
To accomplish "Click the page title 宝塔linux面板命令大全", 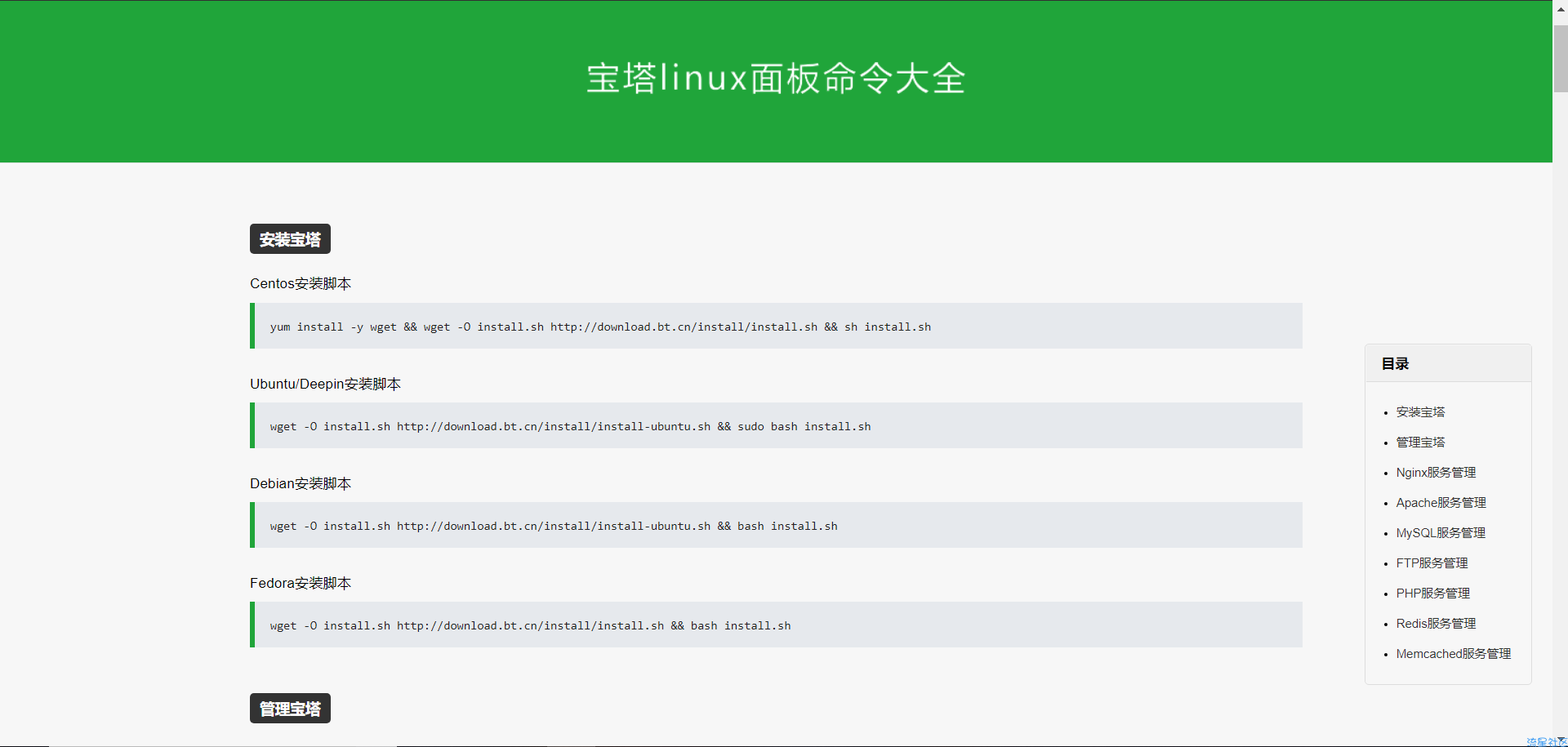I will pyautogui.click(x=776, y=78).
